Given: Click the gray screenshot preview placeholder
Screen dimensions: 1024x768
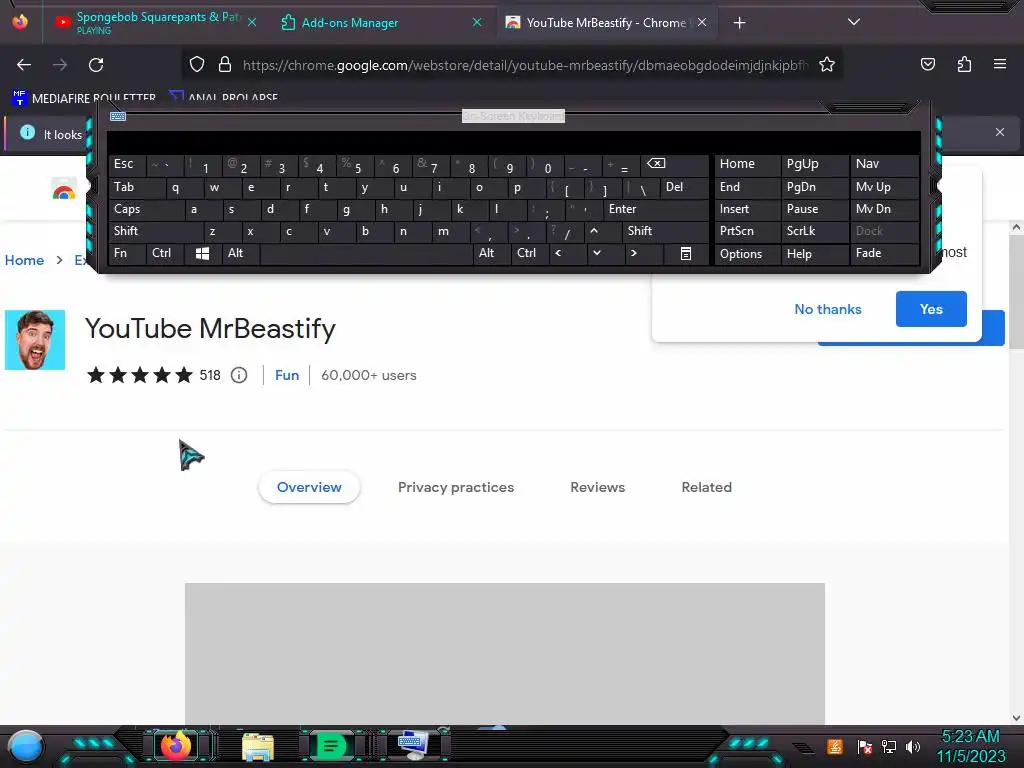Looking at the screenshot, I should [504, 653].
